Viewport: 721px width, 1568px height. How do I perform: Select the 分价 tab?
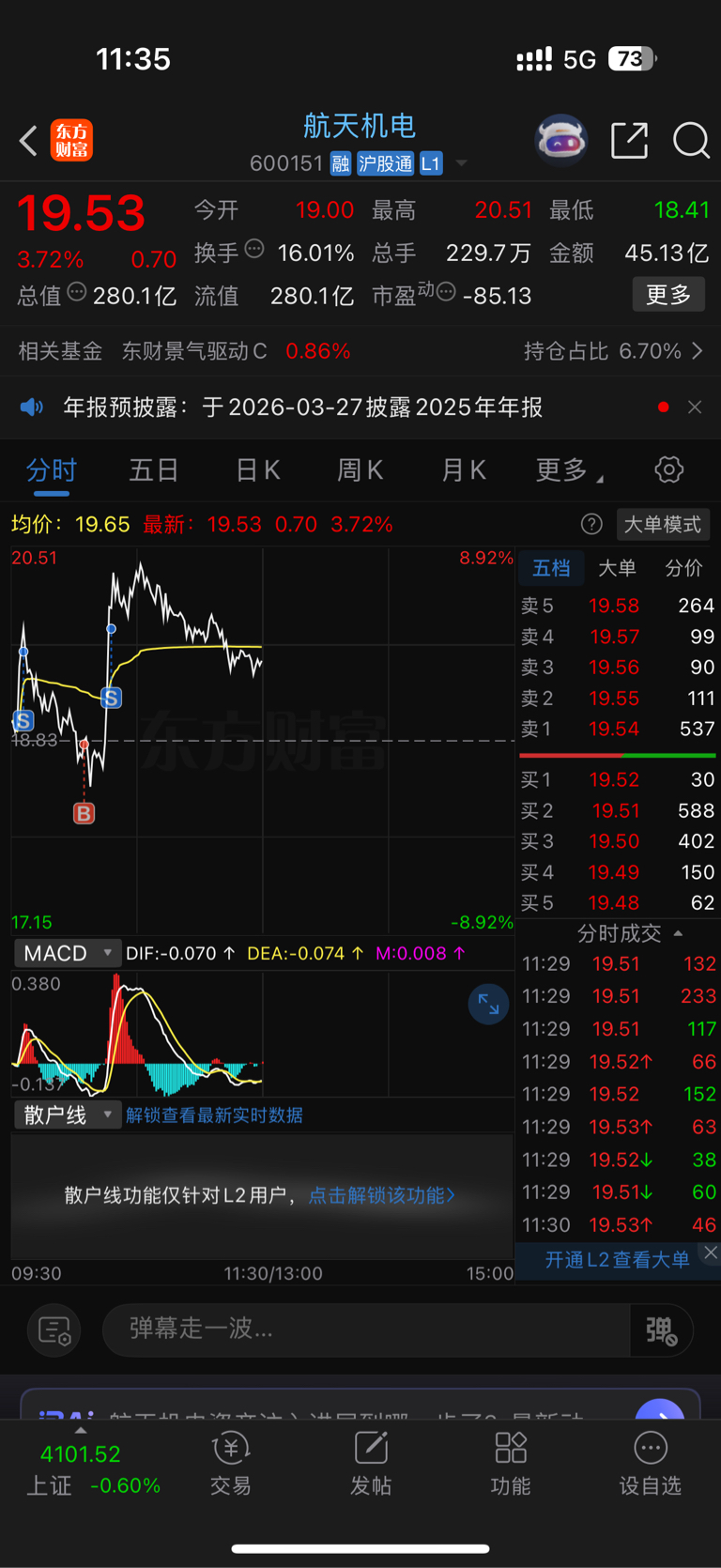683,567
